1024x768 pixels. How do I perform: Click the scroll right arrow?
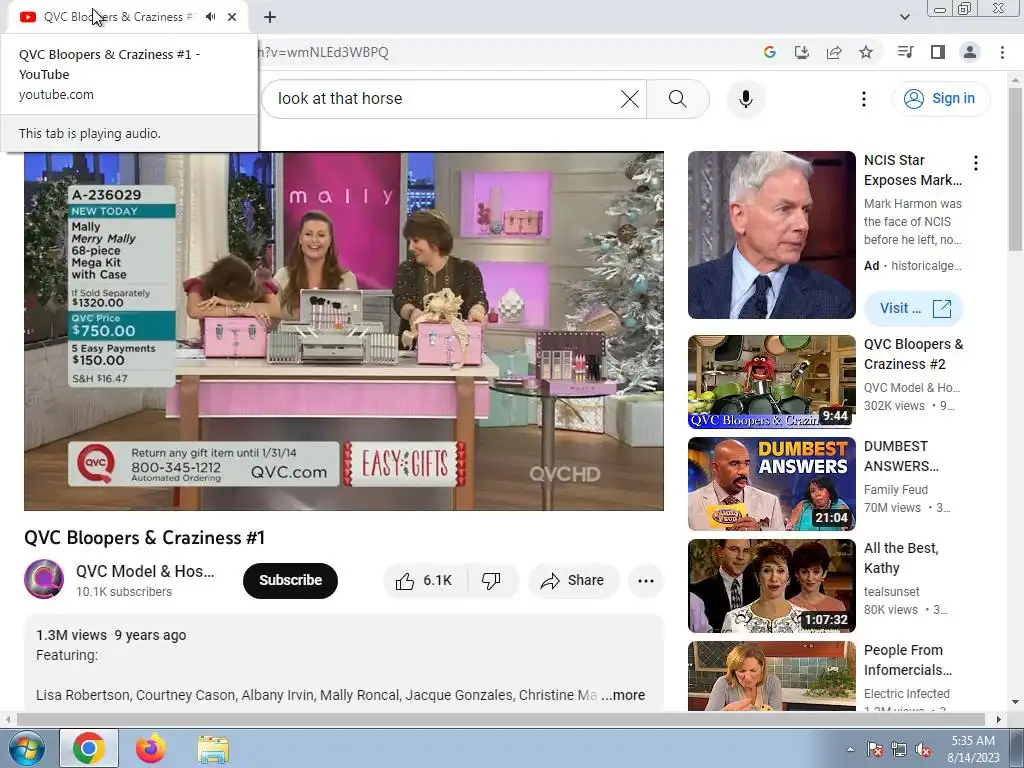pyautogui.click(x=999, y=719)
